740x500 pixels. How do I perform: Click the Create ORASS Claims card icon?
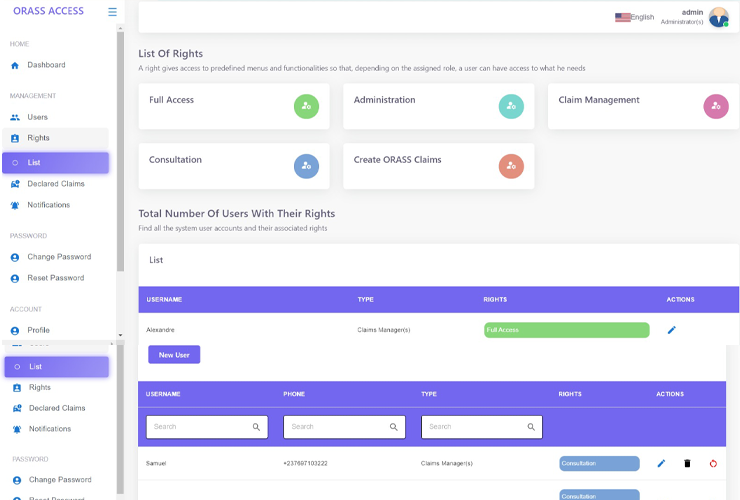coord(510,166)
